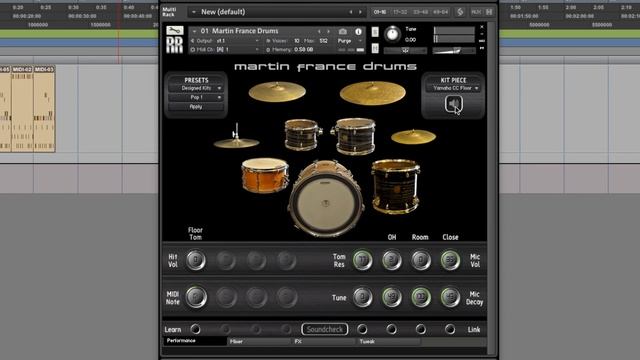Select the MIDI-02 clip in the DAW
The width and height of the screenshot is (640, 360).
pos(22,109)
